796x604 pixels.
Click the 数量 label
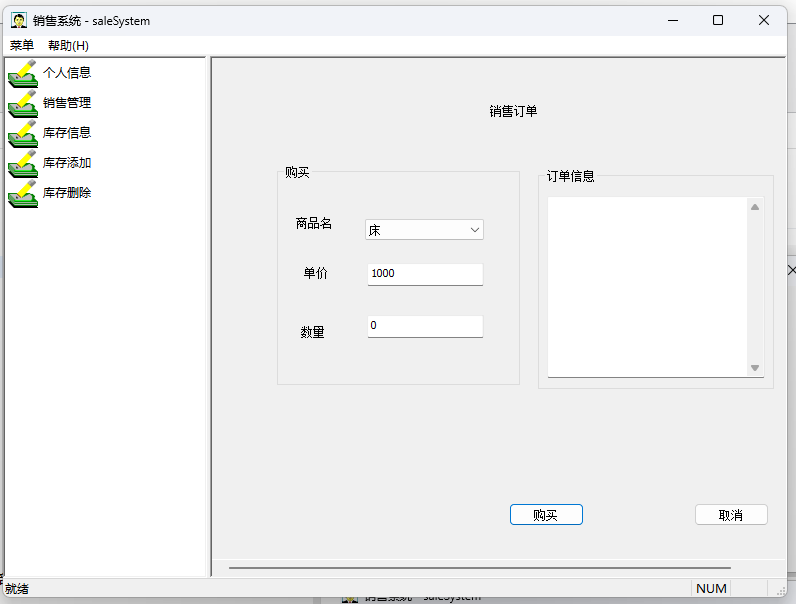pos(312,332)
